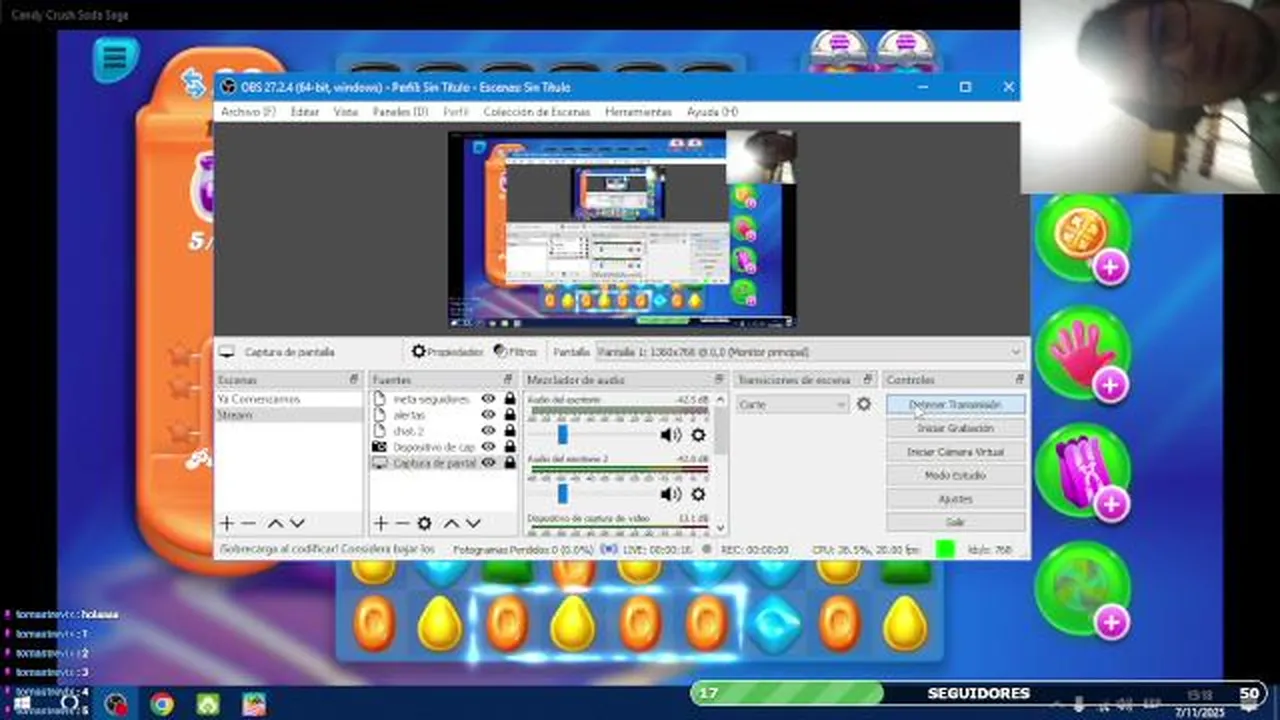1280x720 pixels.
Task: Open the Archivo menu
Action: click(248, 112)
